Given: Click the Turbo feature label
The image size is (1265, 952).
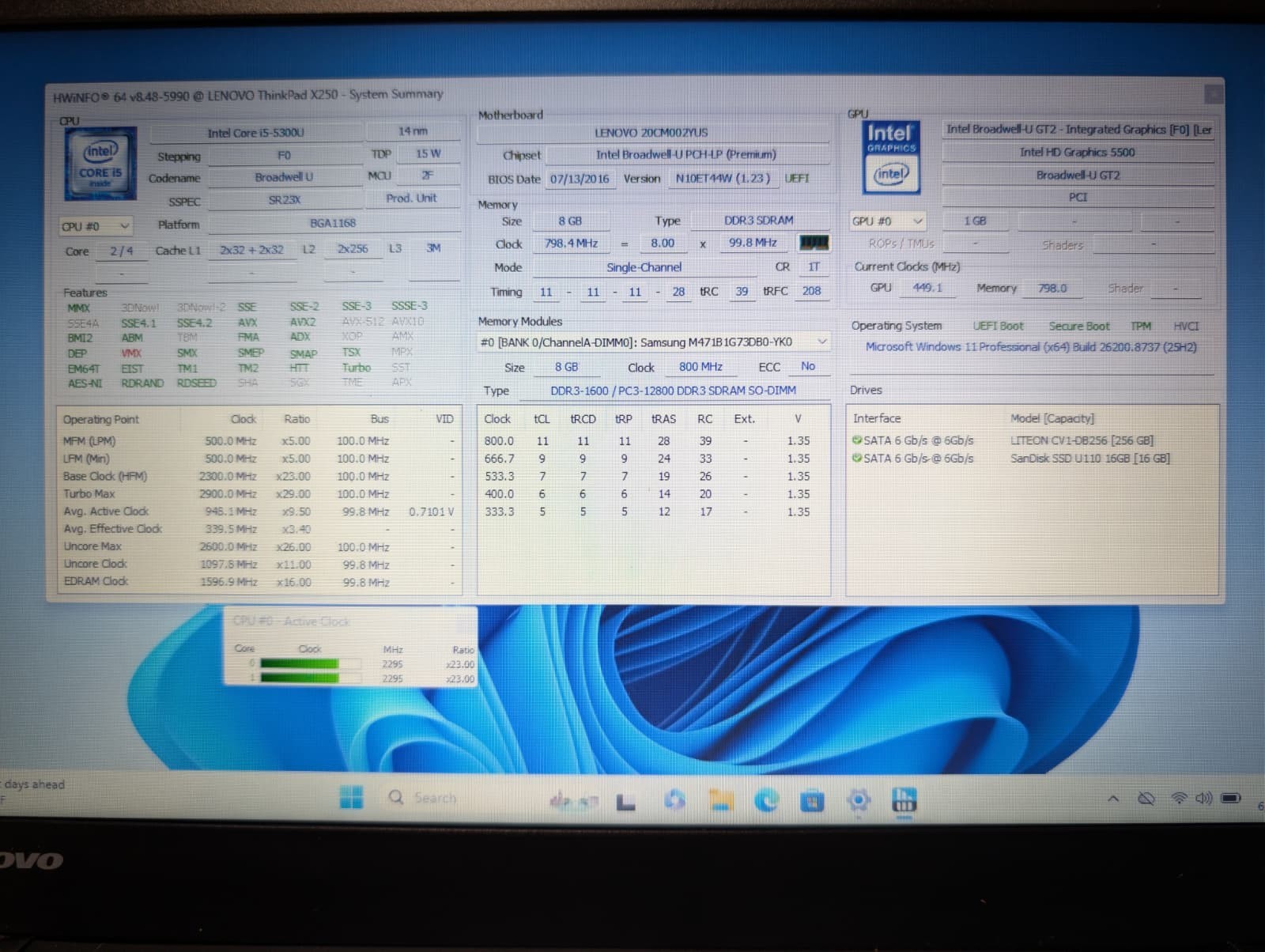Looking at the screenshot, I should (x=356, y=368).
